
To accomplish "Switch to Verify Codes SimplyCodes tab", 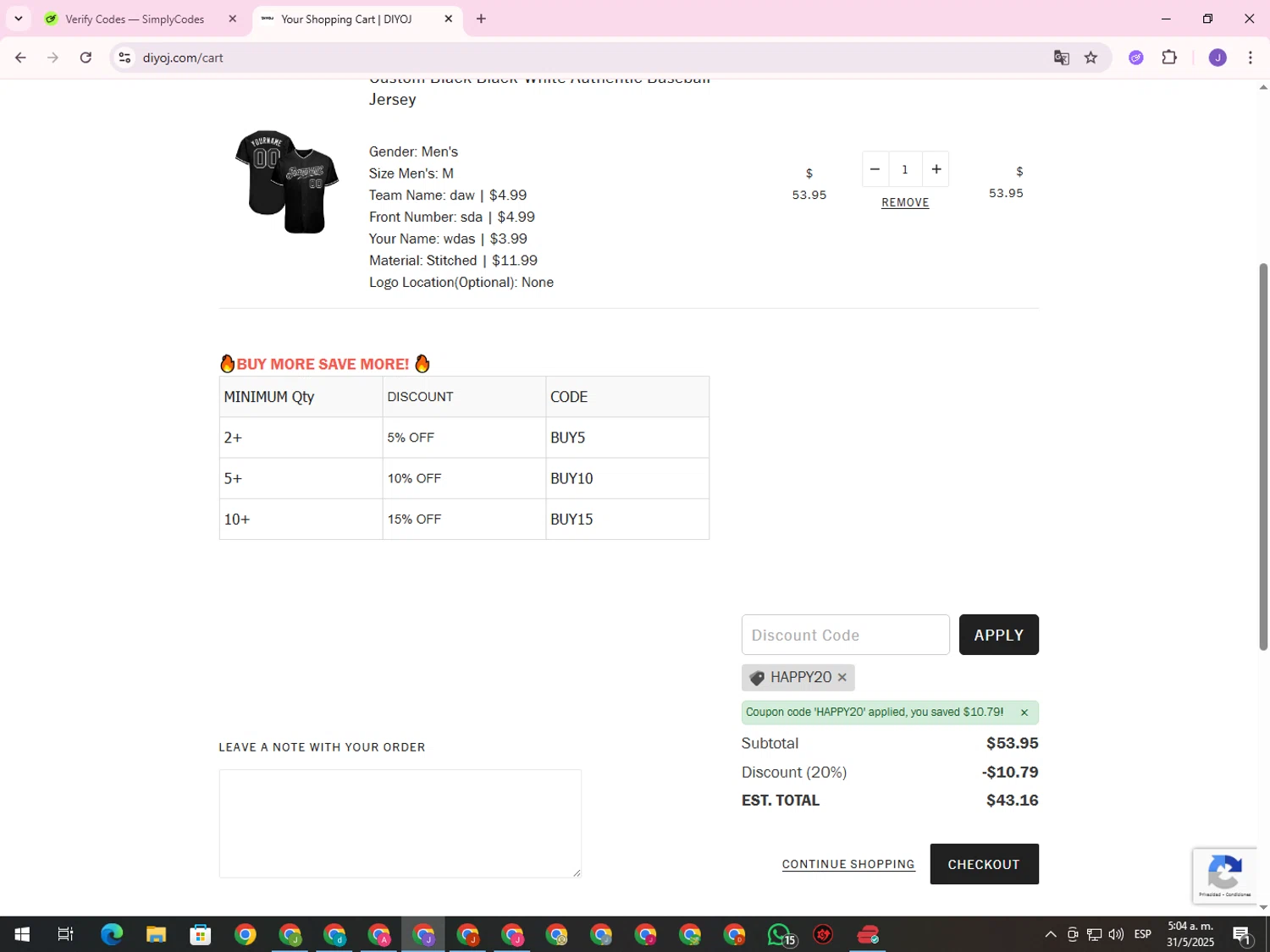I will 134,19.
